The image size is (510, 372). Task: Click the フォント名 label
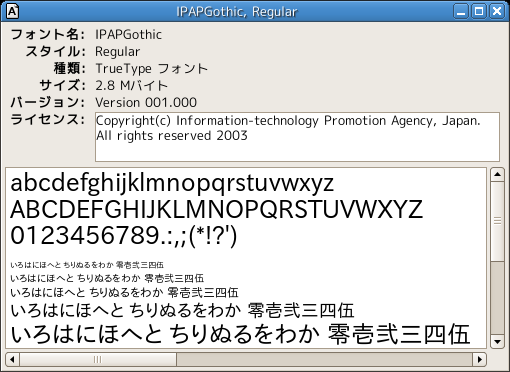(48, 35)
